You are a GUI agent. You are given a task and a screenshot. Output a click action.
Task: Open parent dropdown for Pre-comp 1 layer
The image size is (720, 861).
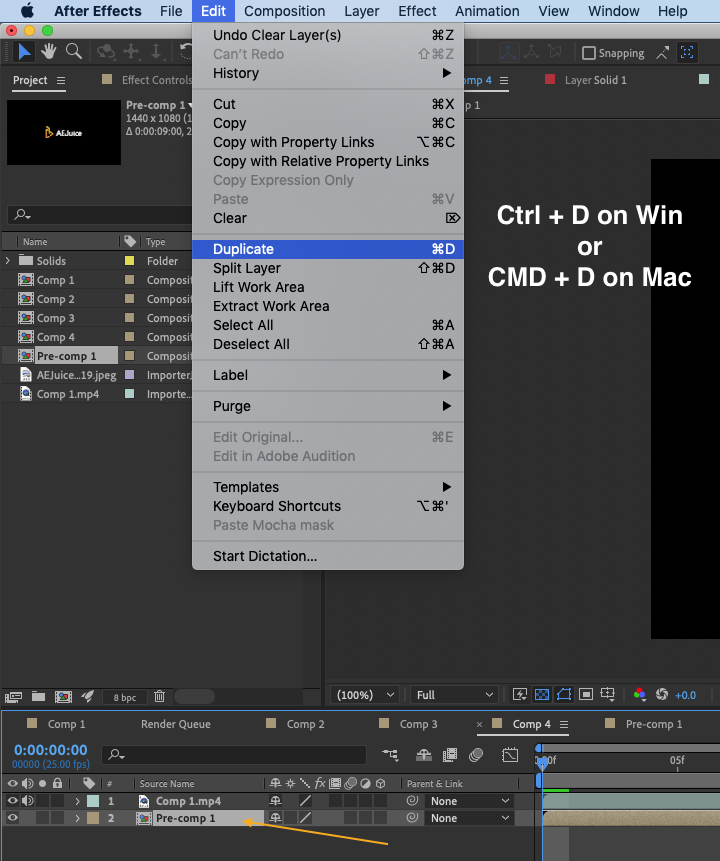coord(470,818)
